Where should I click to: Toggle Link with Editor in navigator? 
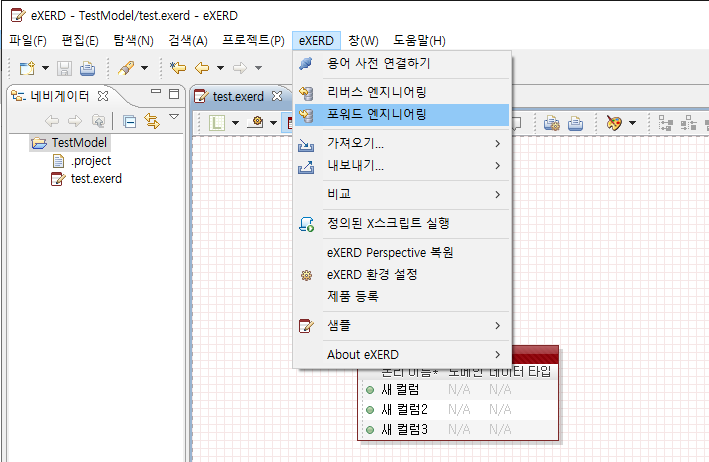(x=152, y=121)
